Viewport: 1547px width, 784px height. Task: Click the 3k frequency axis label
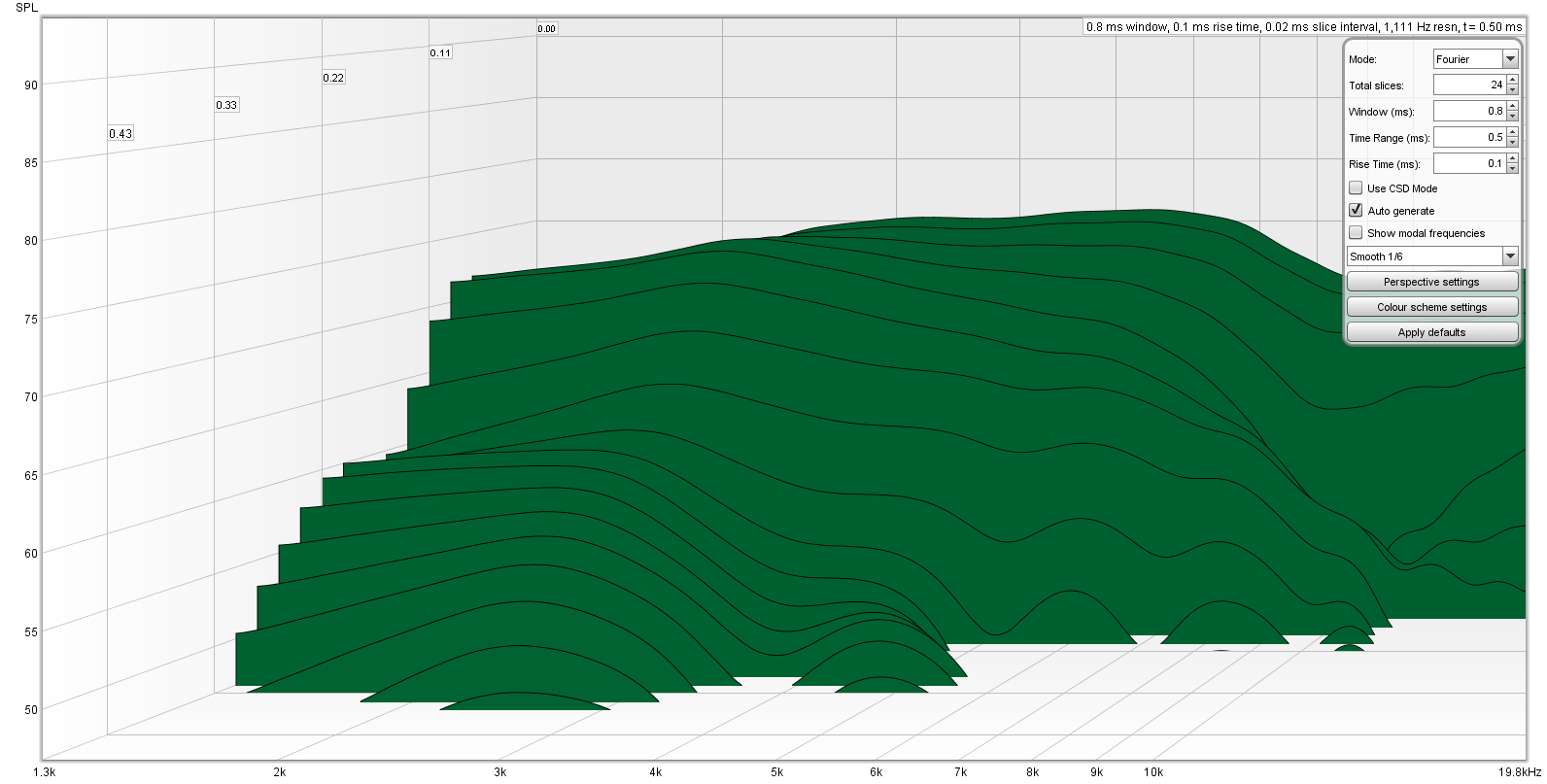[499, 772]
